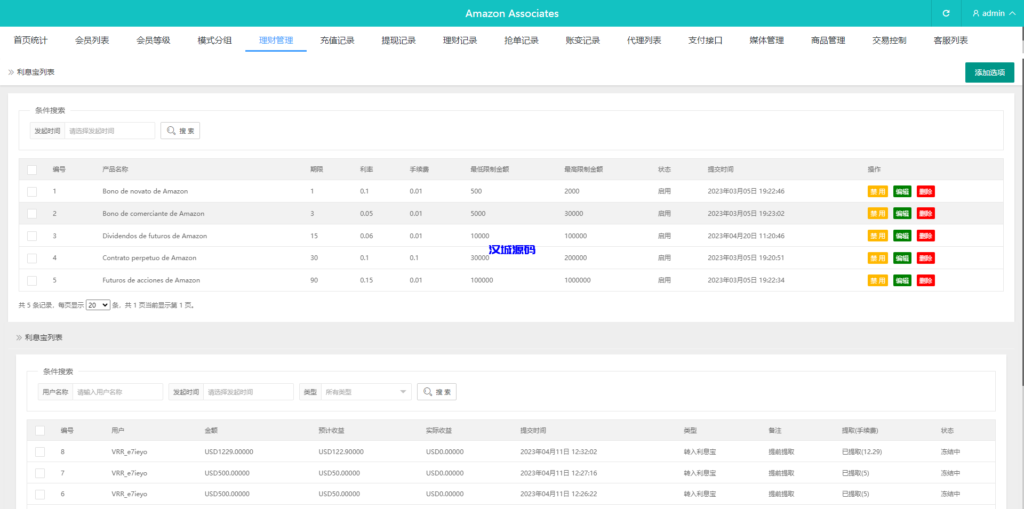The image size is (1024, 509).
Task: Click the 用户名称 input in the lower search
Action: [118, 392]
